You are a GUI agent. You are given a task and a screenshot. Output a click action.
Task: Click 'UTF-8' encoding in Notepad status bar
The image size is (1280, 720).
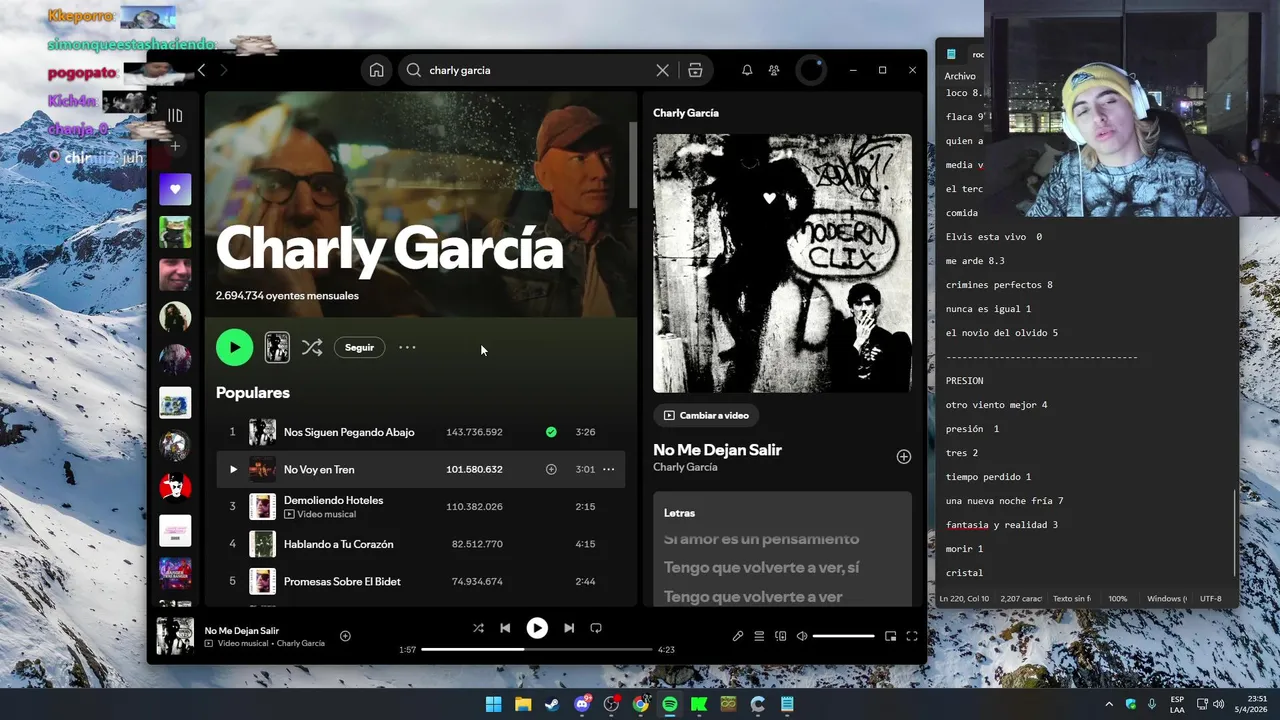[x=1210, y=599]
